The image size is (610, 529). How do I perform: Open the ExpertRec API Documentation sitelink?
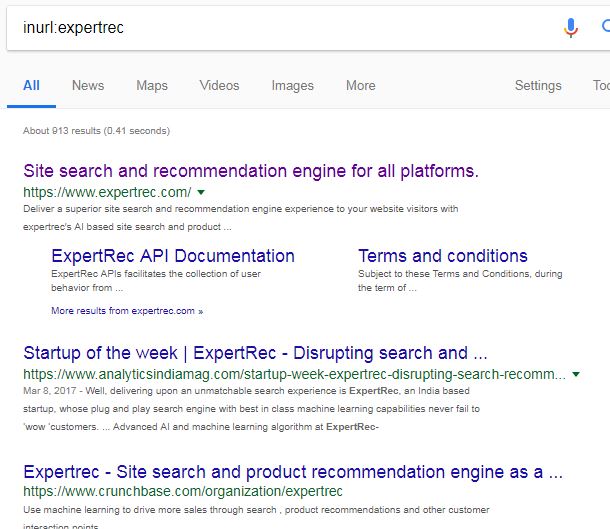(x=173, y=256)
